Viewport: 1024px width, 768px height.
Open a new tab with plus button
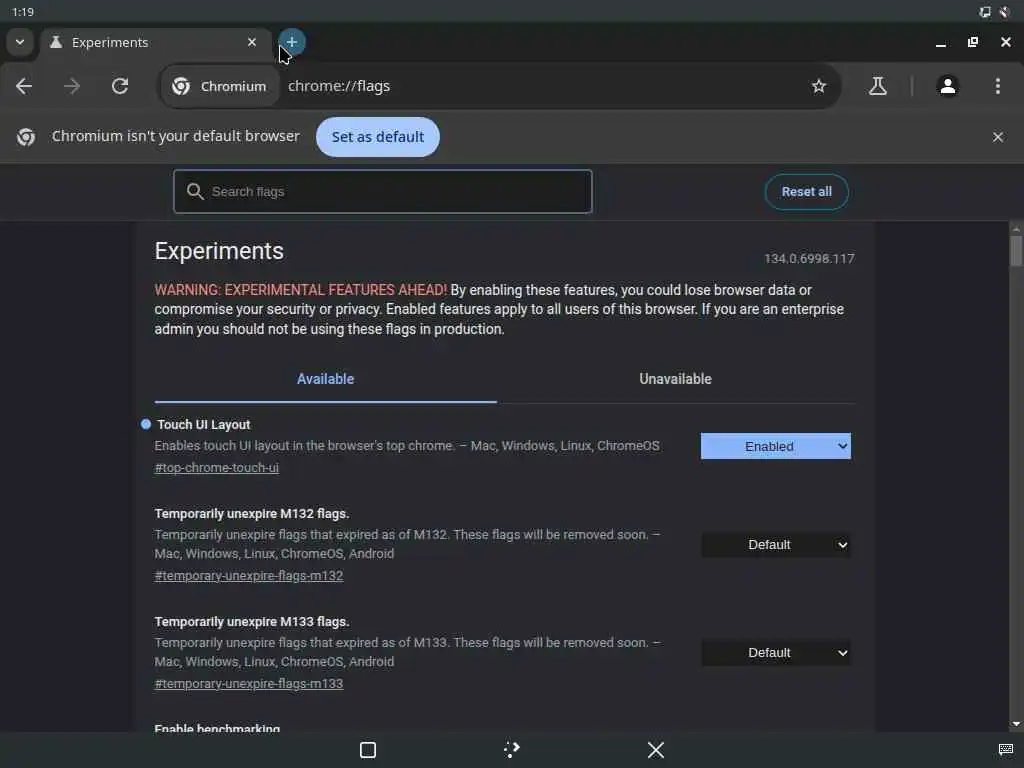292,42
